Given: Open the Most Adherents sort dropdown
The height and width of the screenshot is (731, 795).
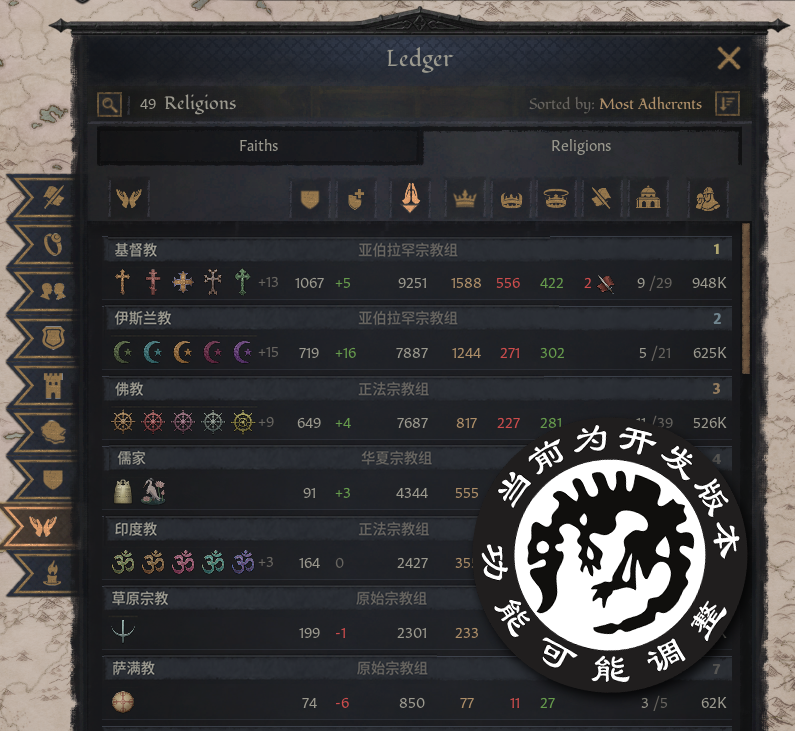Looking at the screenshot, I should (x=651, y=104).
